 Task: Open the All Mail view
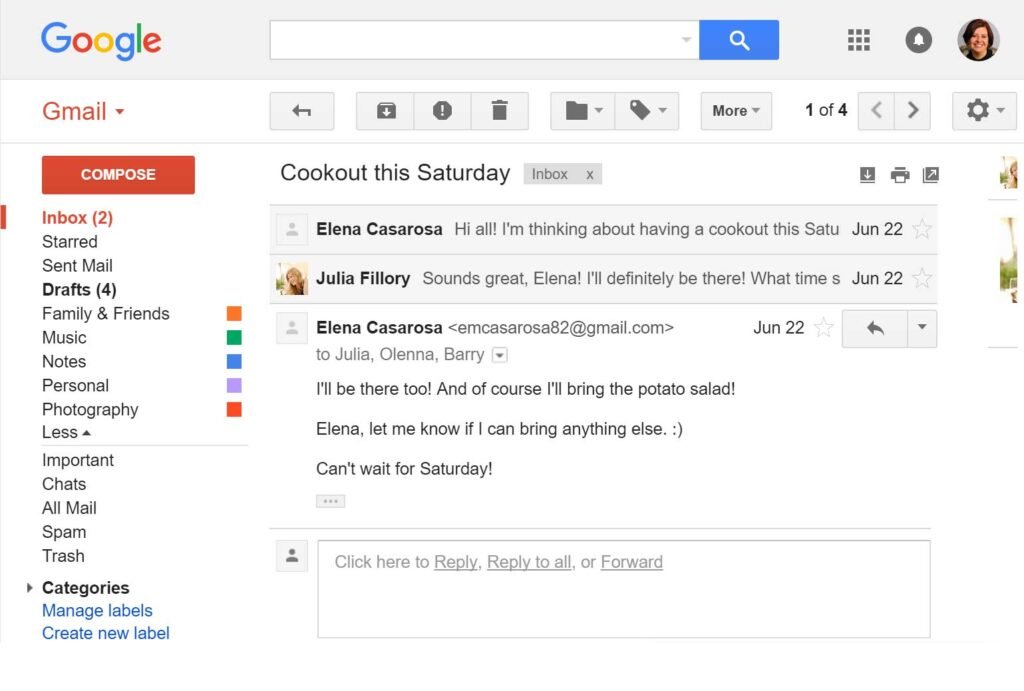(68, 507)
